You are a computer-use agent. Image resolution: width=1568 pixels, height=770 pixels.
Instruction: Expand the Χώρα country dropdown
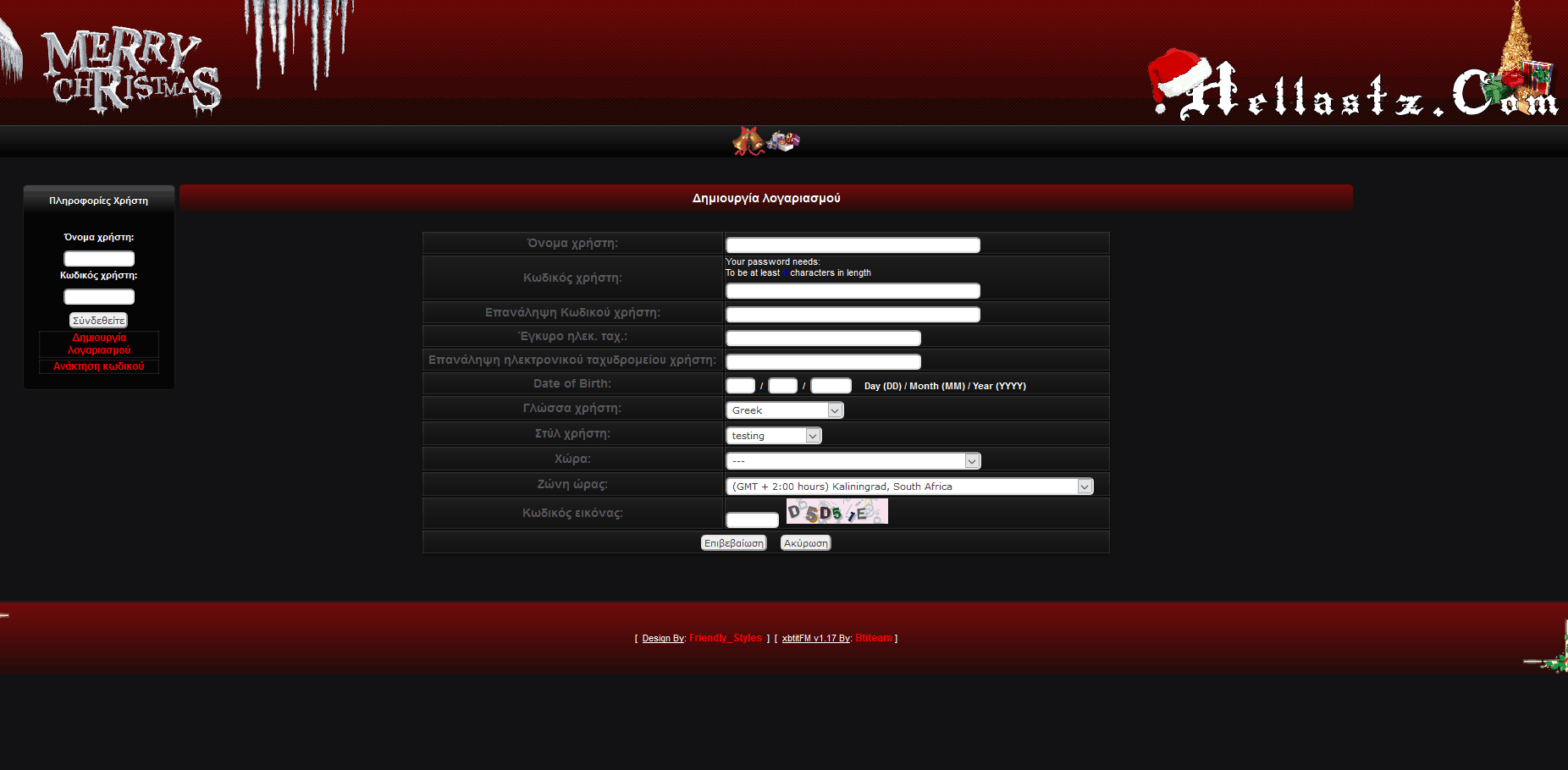point(853,461)
